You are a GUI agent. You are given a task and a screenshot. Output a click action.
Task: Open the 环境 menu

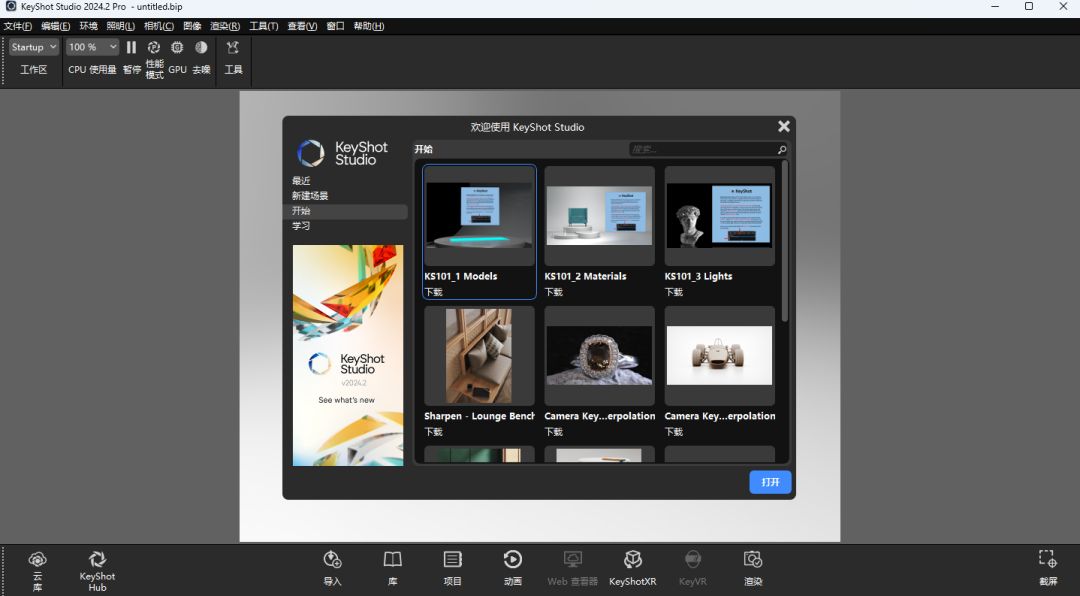[88, 26]
